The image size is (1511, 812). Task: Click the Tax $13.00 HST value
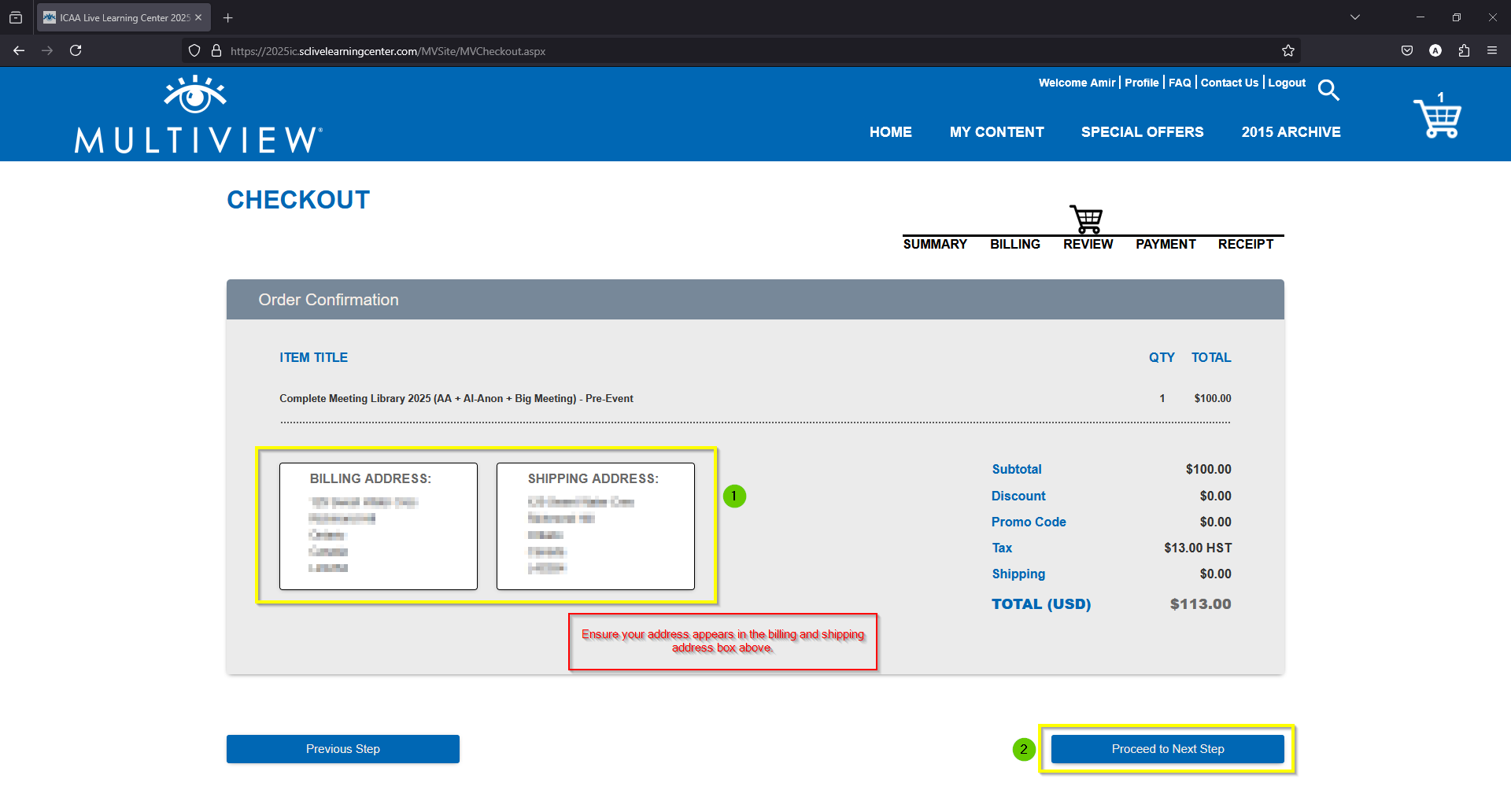click(x=1198, y=548)
